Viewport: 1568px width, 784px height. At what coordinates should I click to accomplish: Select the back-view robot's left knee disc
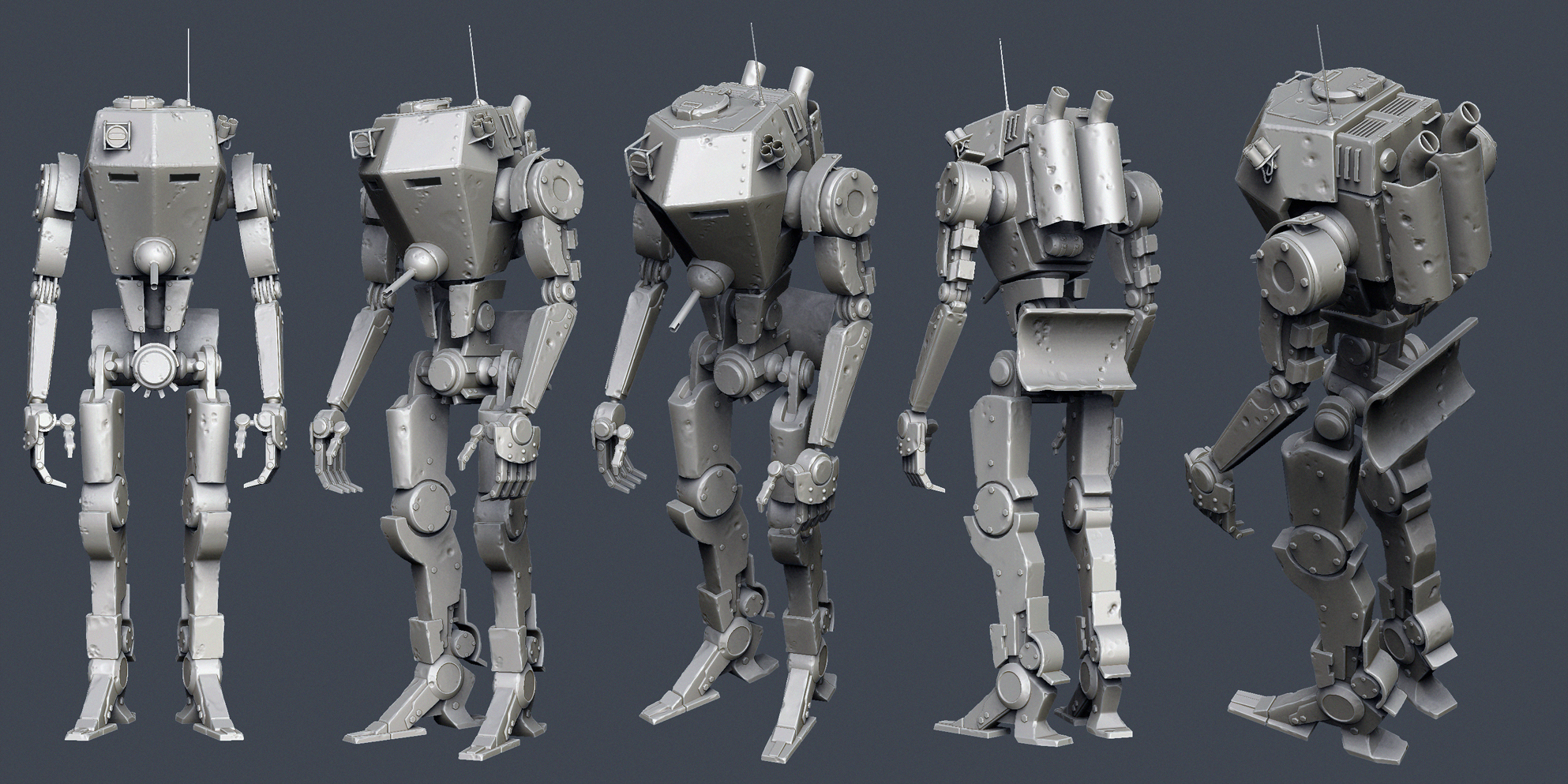[990, 504]
